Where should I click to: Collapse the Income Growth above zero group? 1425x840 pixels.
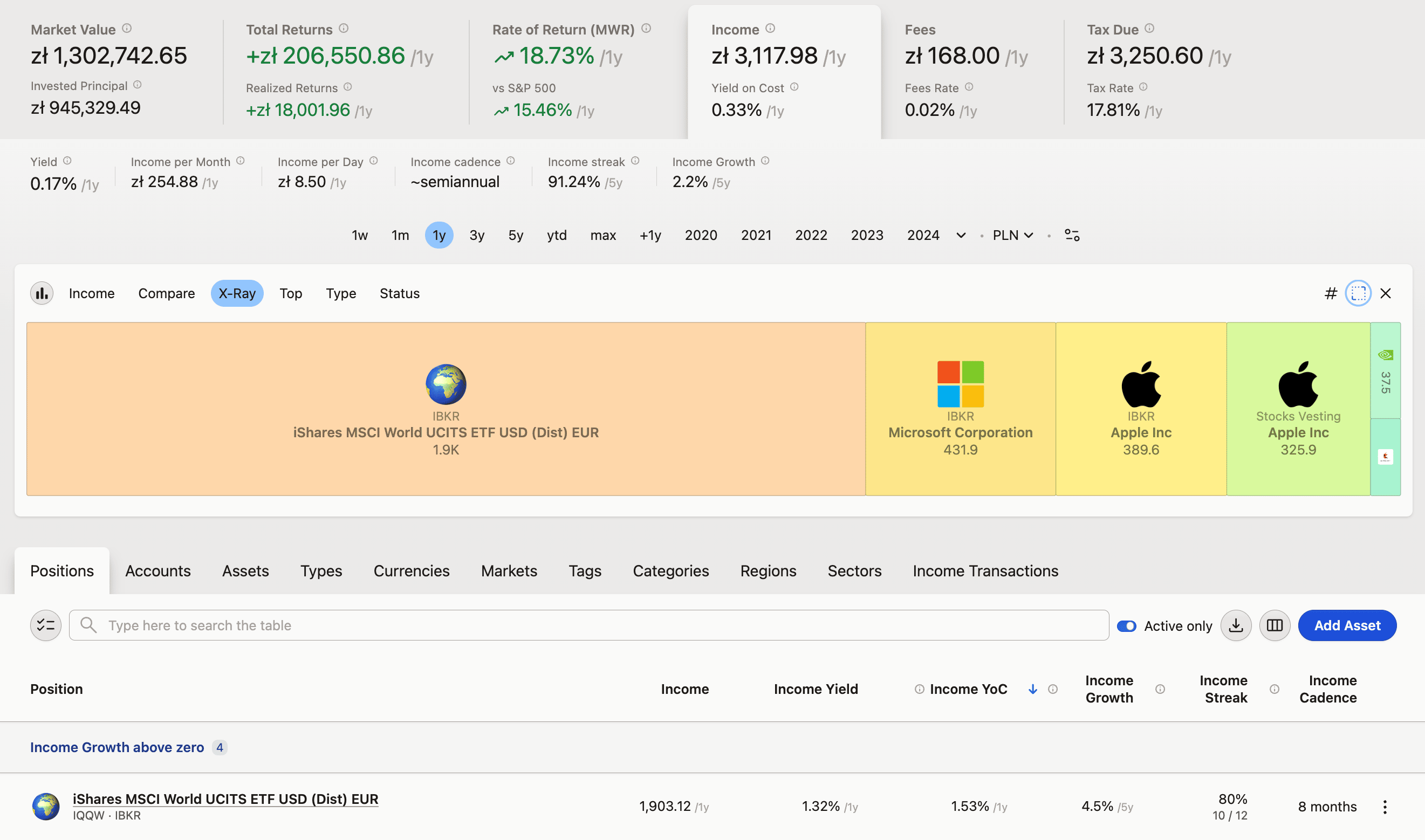click(117, 747)
